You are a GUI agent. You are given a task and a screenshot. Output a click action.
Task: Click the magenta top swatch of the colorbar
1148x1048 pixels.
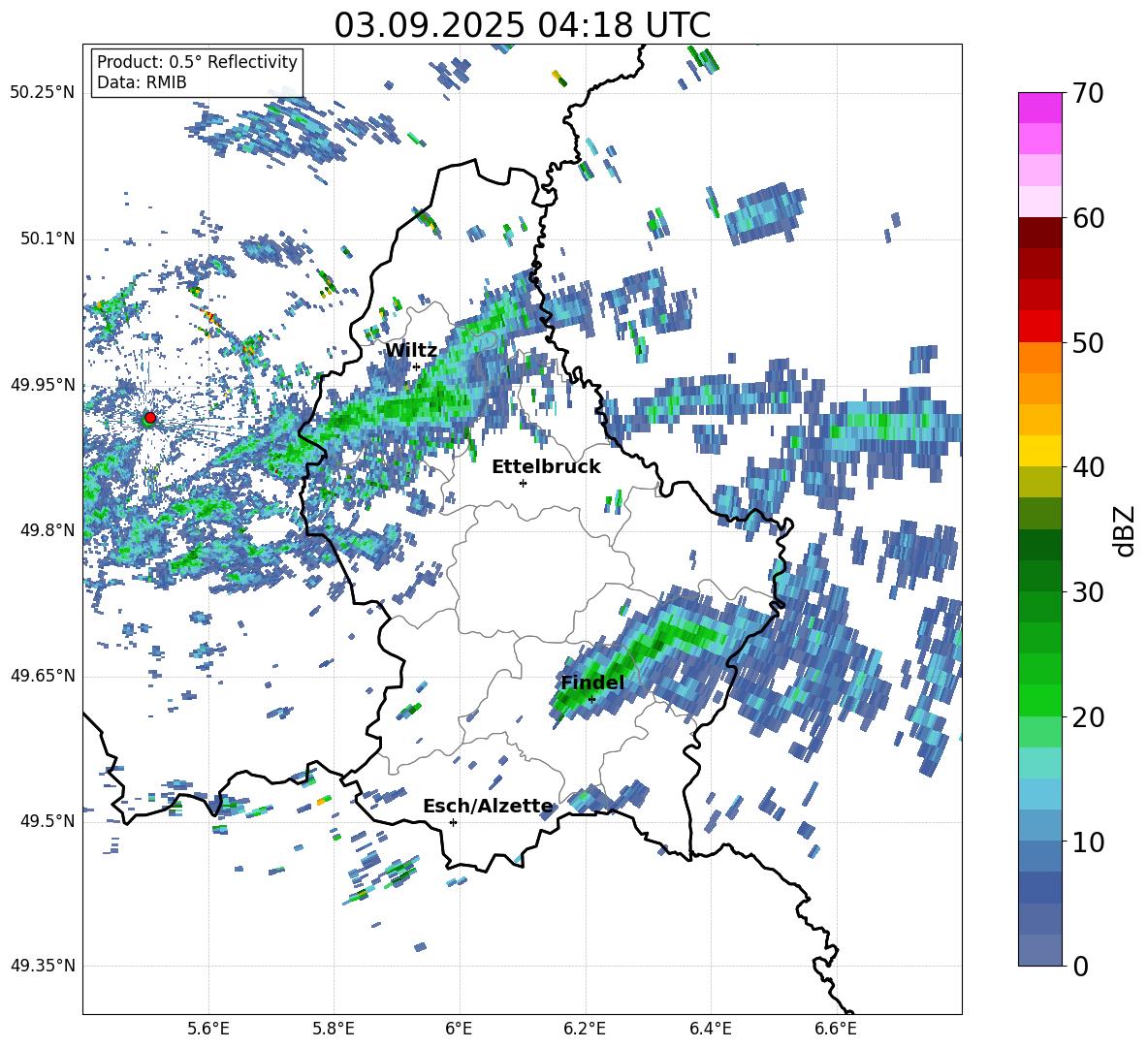coord(1039,108)
